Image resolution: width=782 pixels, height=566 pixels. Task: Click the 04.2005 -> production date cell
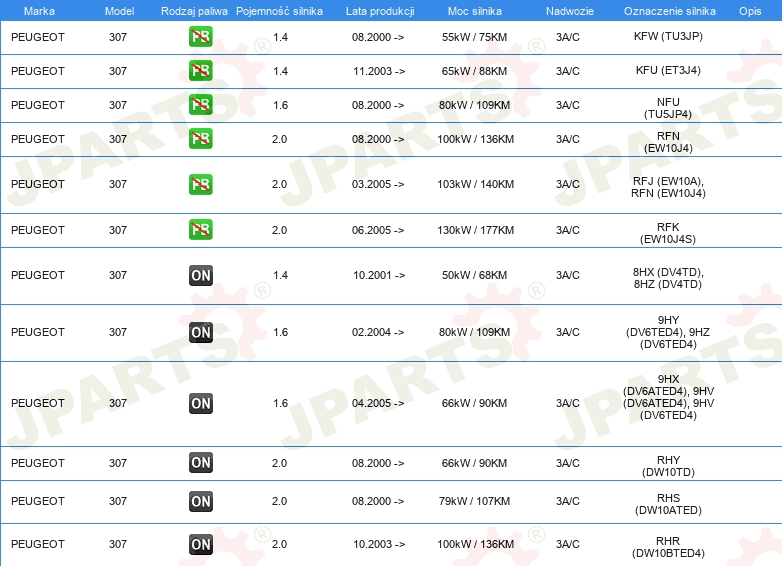coord(378,403)
